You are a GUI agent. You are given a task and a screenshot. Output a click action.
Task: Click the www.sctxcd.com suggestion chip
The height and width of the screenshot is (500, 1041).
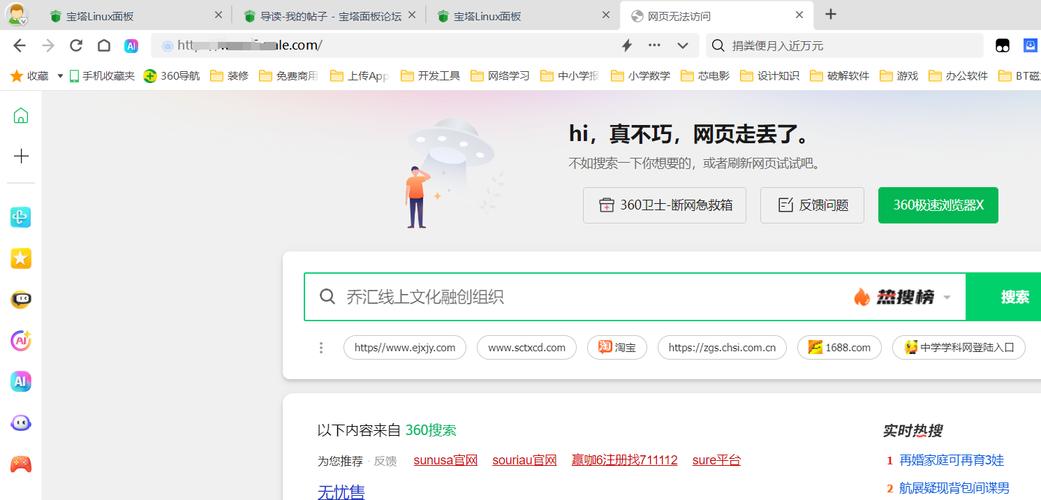click(x=526, y=347)
